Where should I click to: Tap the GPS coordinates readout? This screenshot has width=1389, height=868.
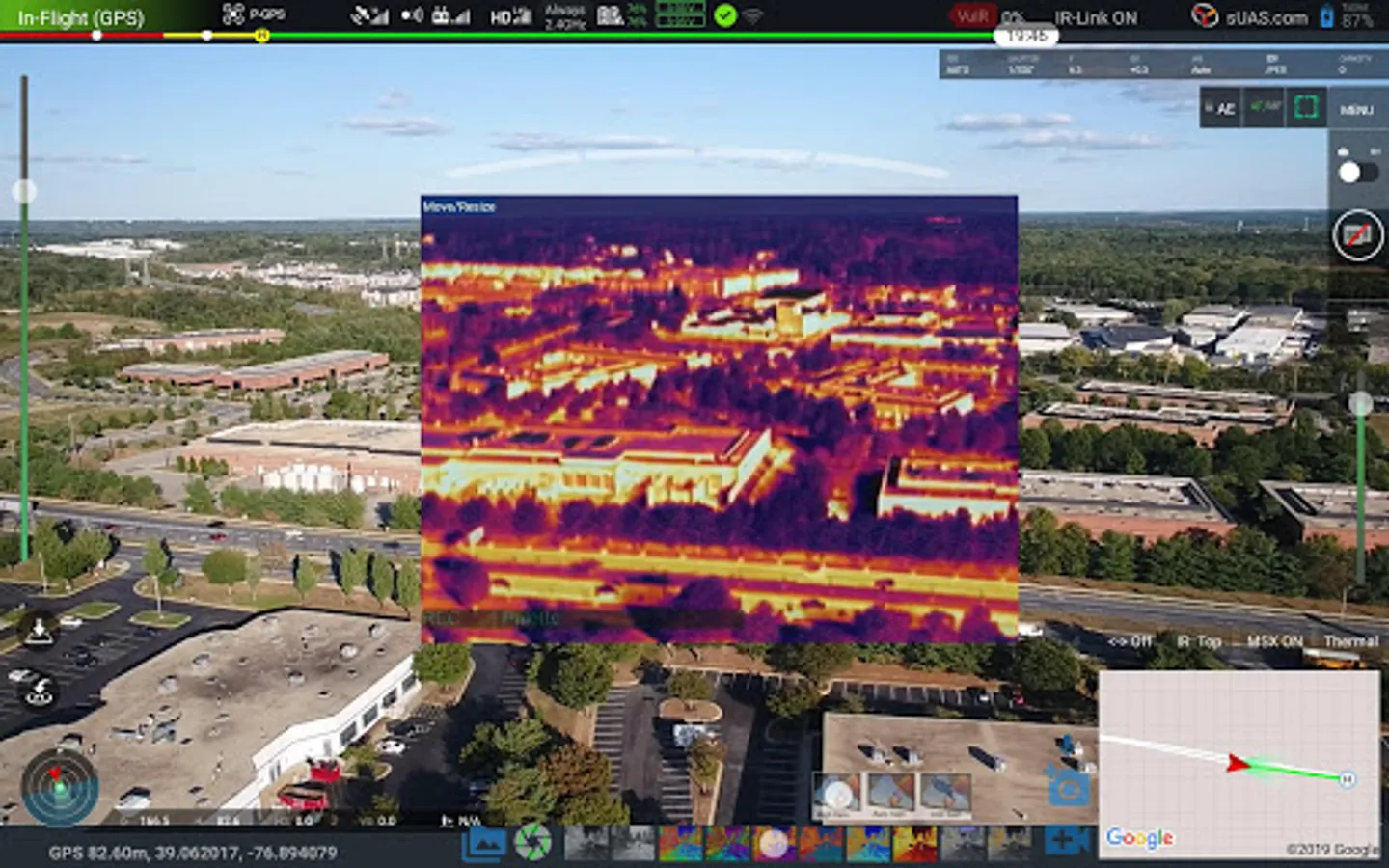click(x=193, y=853)
